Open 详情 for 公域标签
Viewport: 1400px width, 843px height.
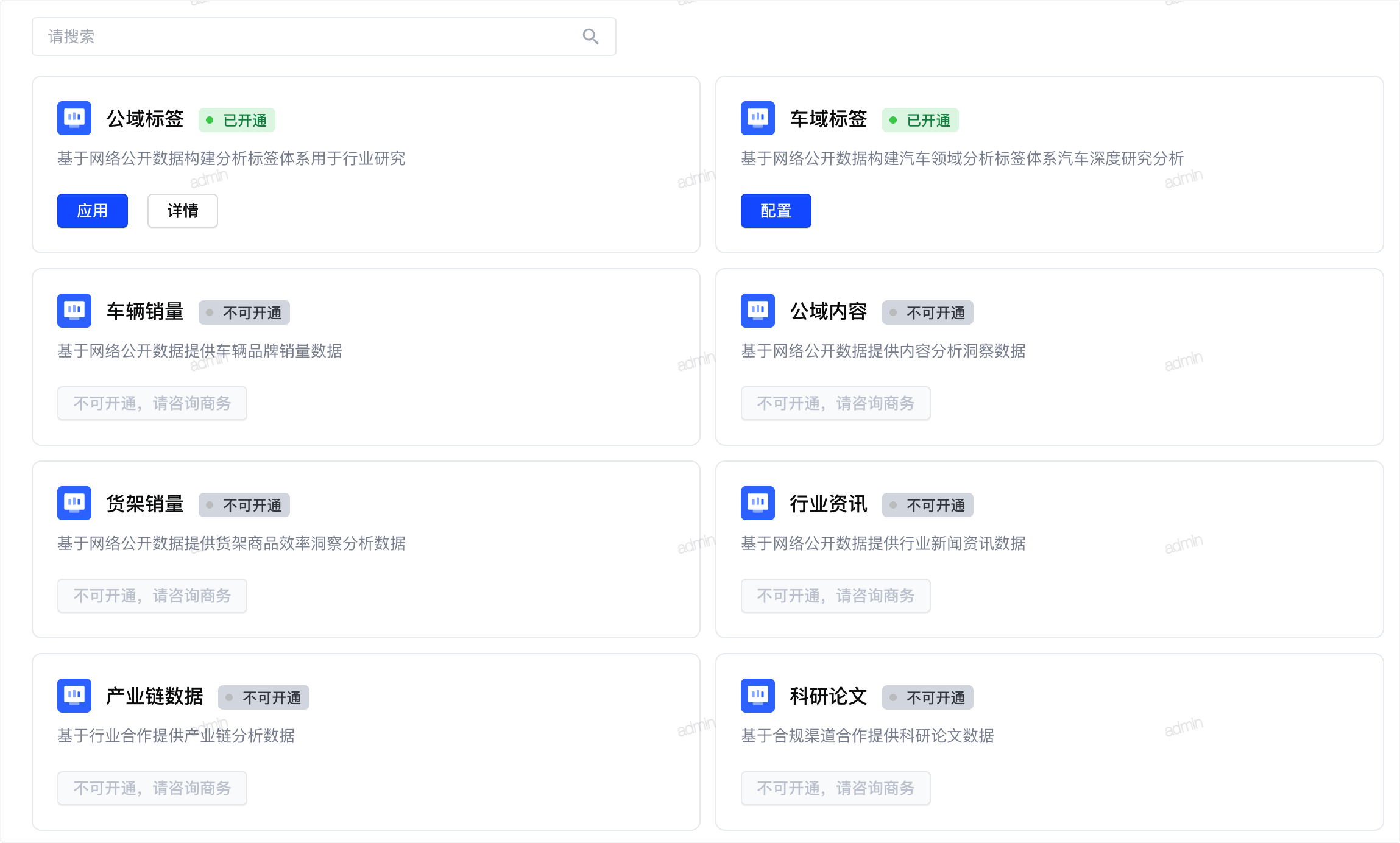[x=183, y=211]
